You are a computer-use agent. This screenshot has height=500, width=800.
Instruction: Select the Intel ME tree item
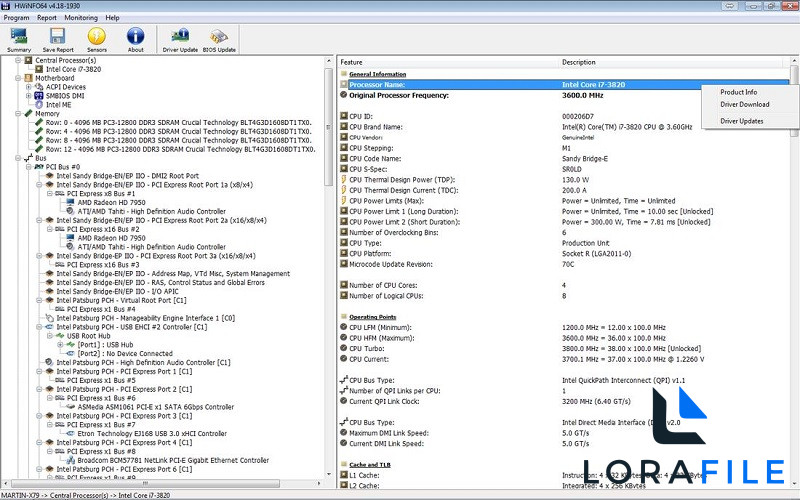[x=59, y=105]
